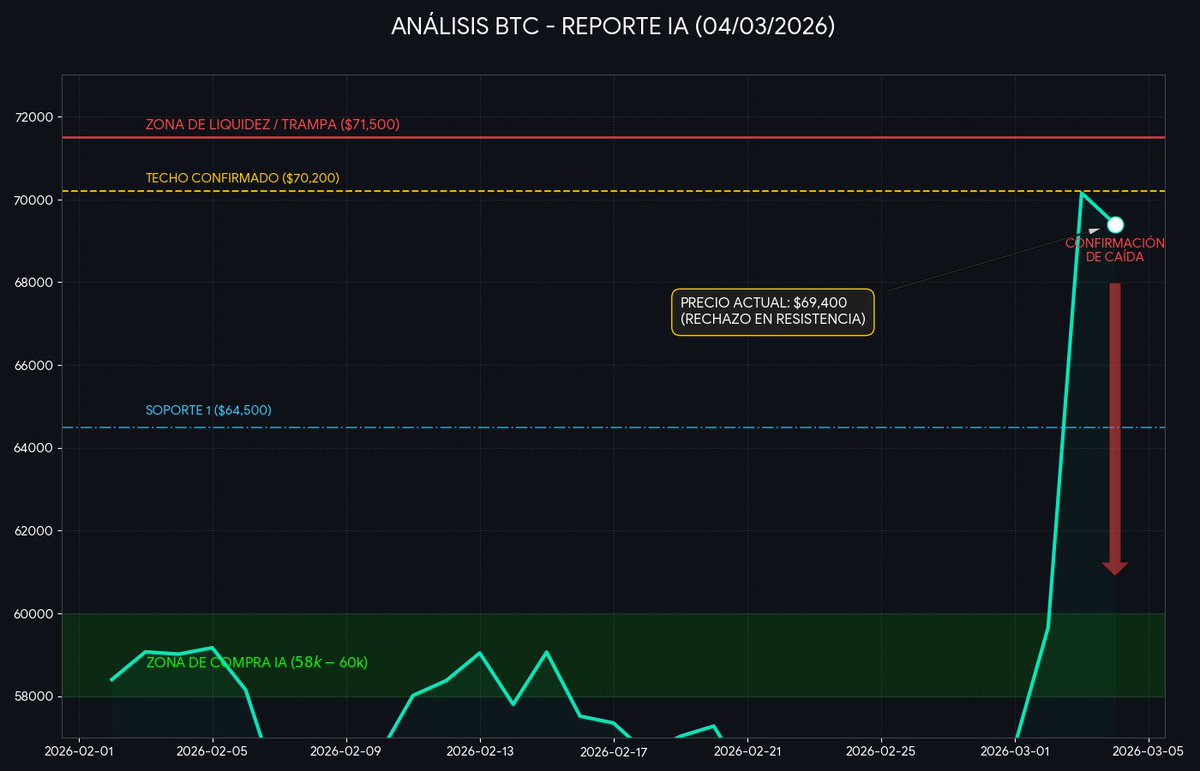1200x771 pixels.
Task: Click the 62000 y-axis label
Action: click(35, 531)
